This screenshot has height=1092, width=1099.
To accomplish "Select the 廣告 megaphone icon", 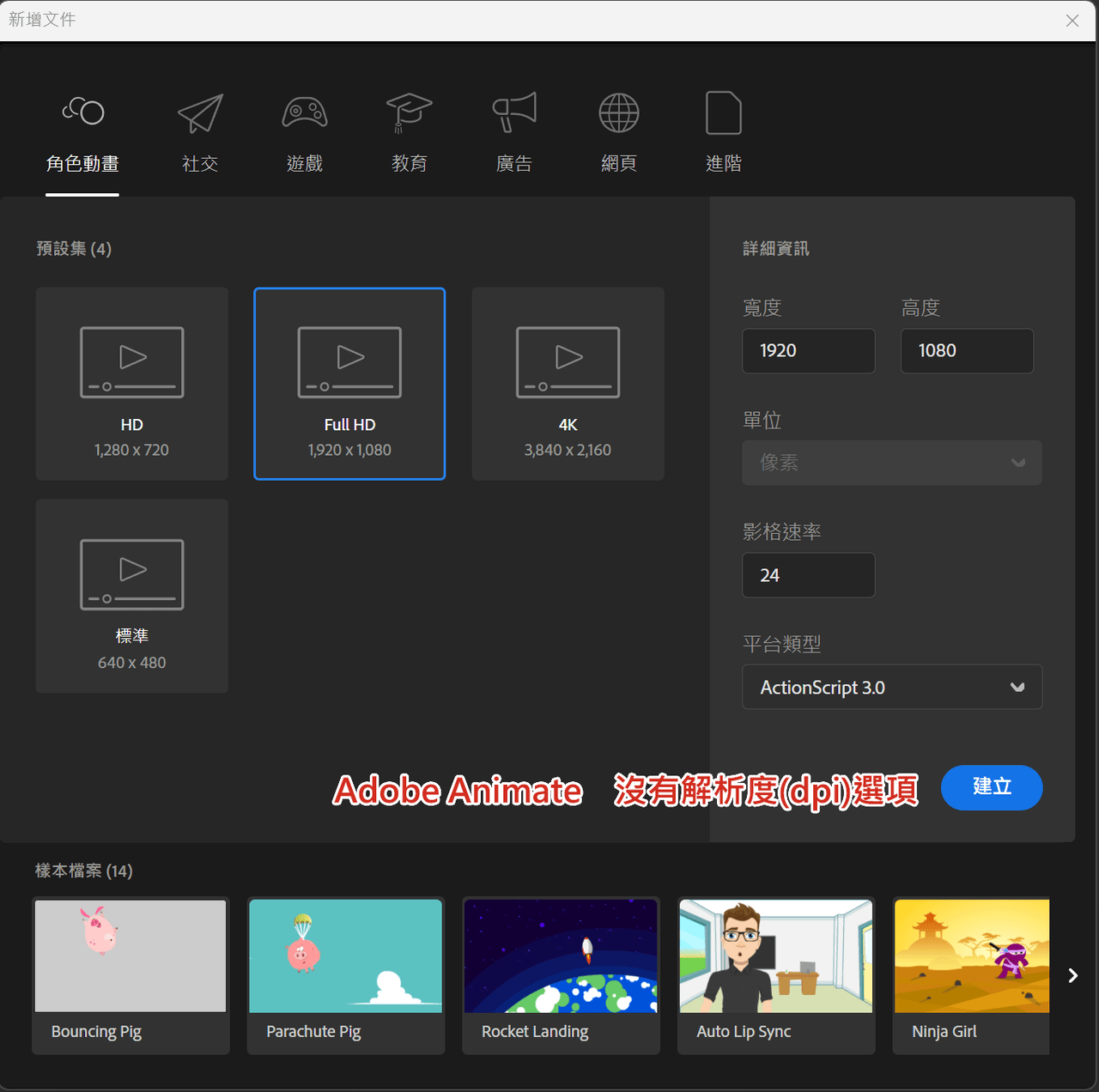I will [x=514, y=112].
